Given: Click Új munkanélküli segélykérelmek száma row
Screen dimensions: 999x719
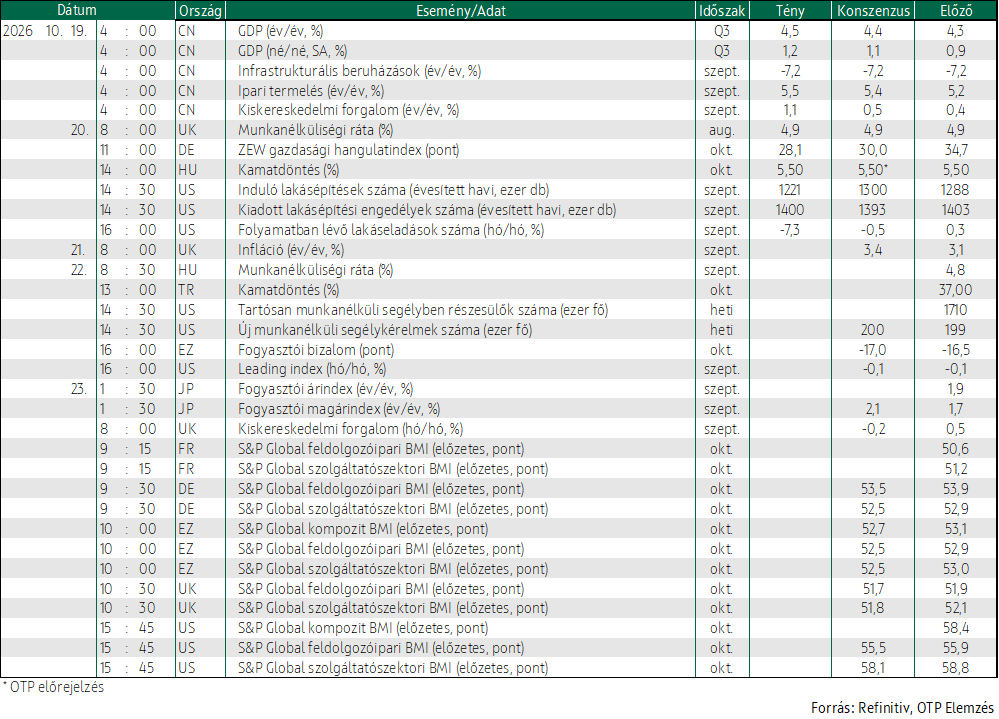Looking at the screenshot, I should [499, 330].
